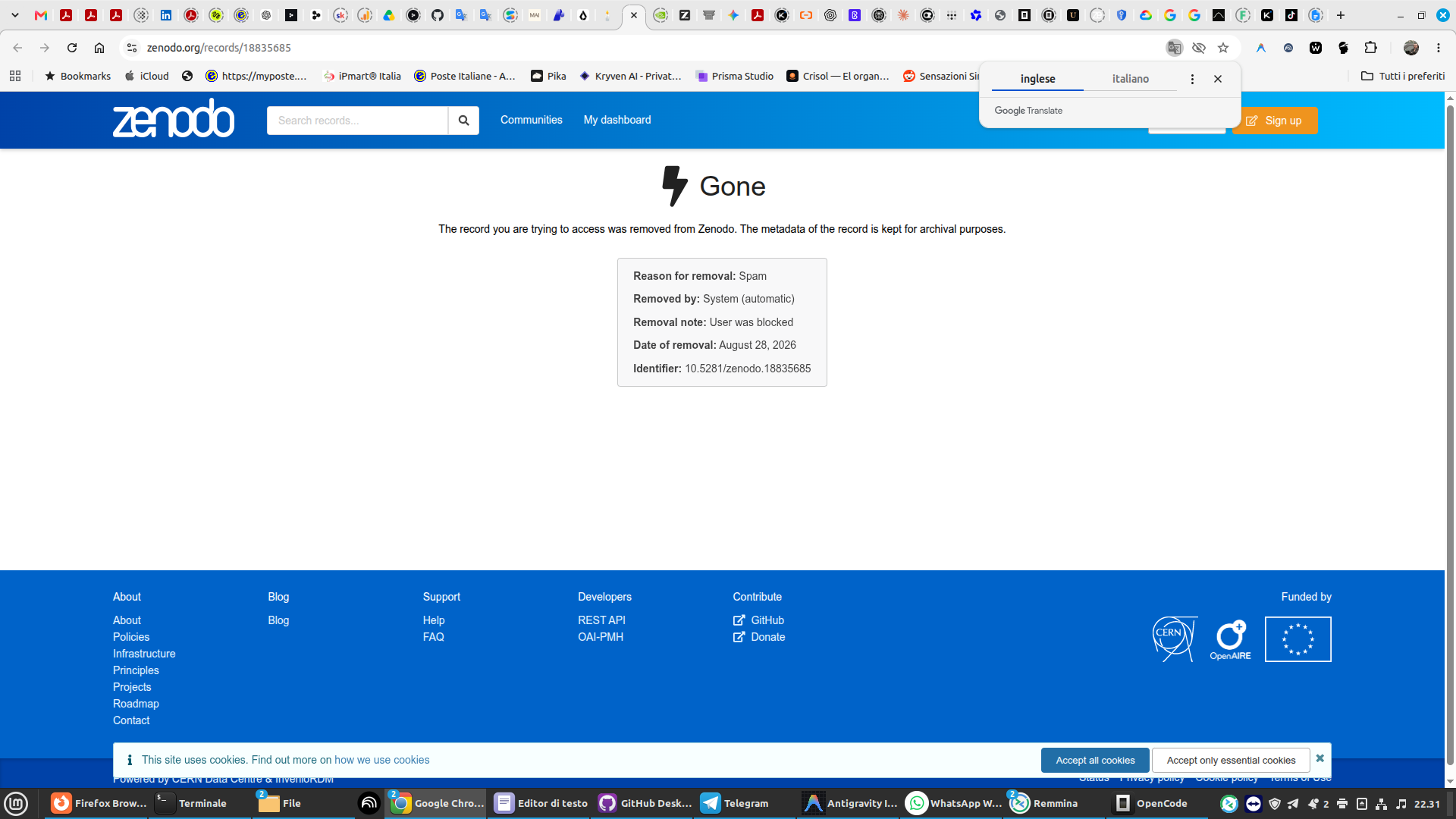This screenshot has height=819, width=1456.
Task: Switch to the GitHub tab
Action: pyautogui.click(x=438, y=15)
